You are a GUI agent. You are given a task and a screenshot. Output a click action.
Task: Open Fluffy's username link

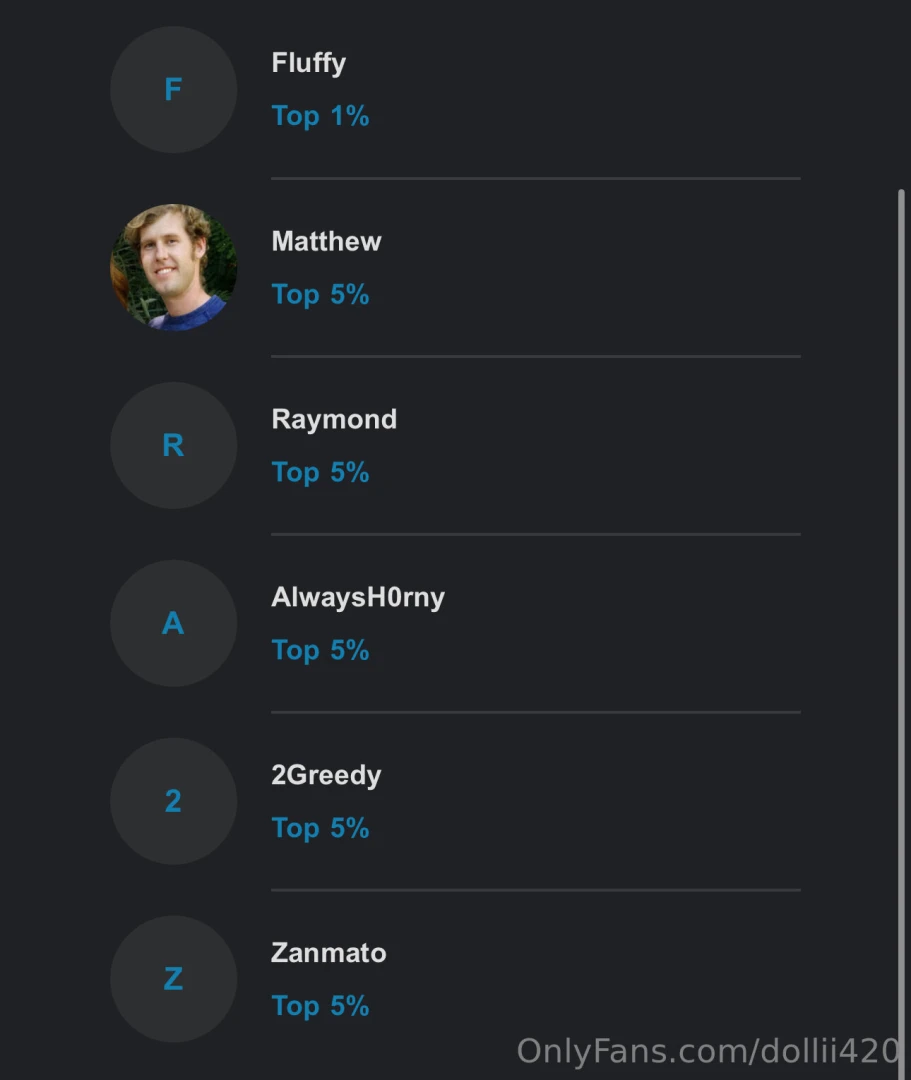308,63
